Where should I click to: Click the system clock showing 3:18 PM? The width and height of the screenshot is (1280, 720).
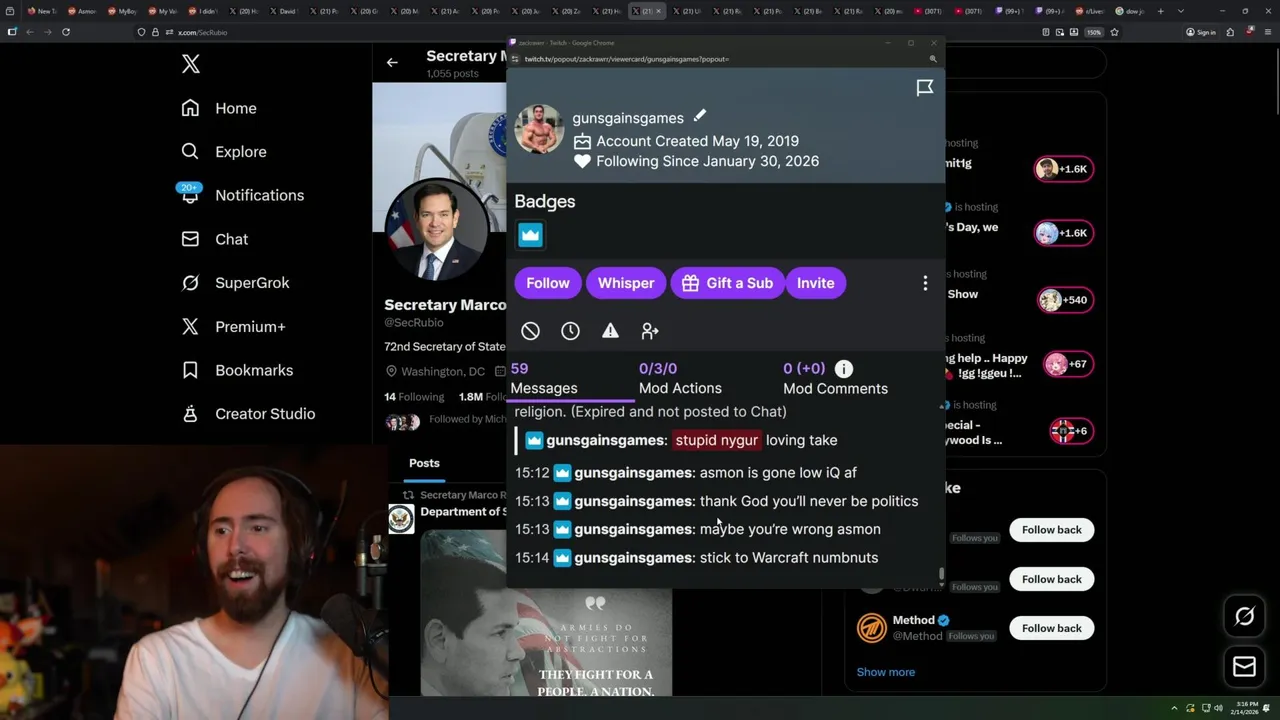coord(1244,708)
